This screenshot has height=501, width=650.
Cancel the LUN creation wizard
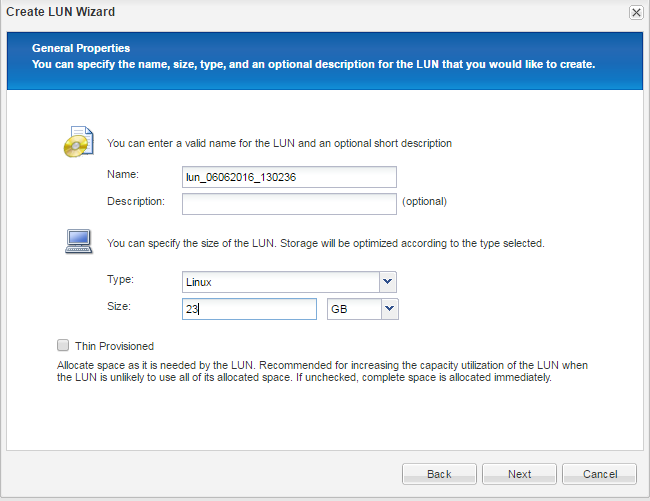pos(599,474)
